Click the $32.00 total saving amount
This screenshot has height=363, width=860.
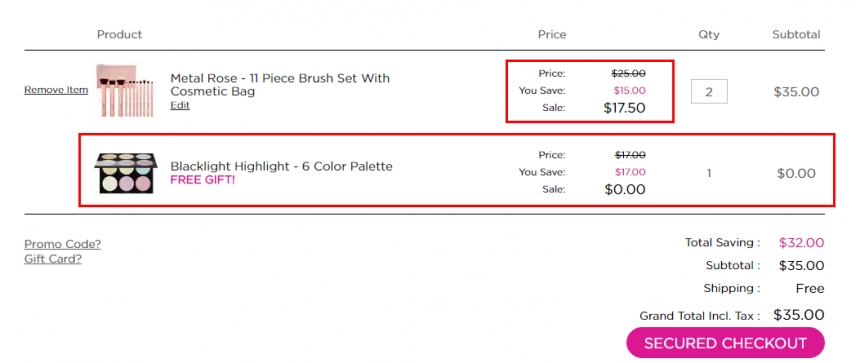(801, 242)
